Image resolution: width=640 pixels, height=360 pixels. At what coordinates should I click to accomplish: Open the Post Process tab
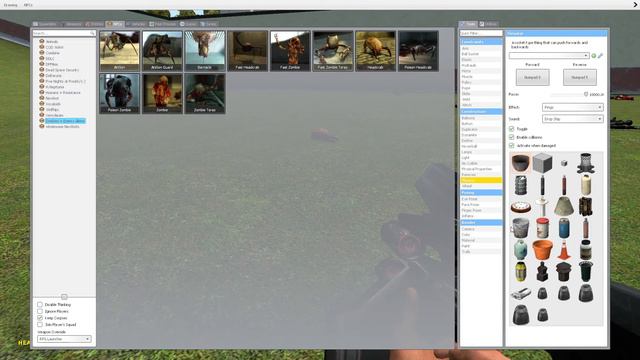tap(163, 24)
